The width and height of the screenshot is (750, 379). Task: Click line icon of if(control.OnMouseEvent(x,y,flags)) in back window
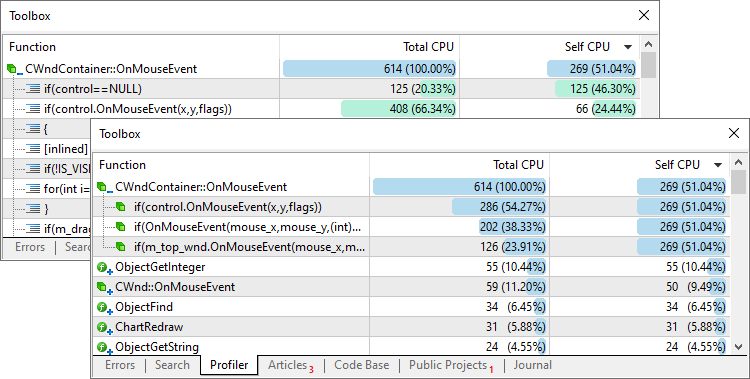[33, 109]
